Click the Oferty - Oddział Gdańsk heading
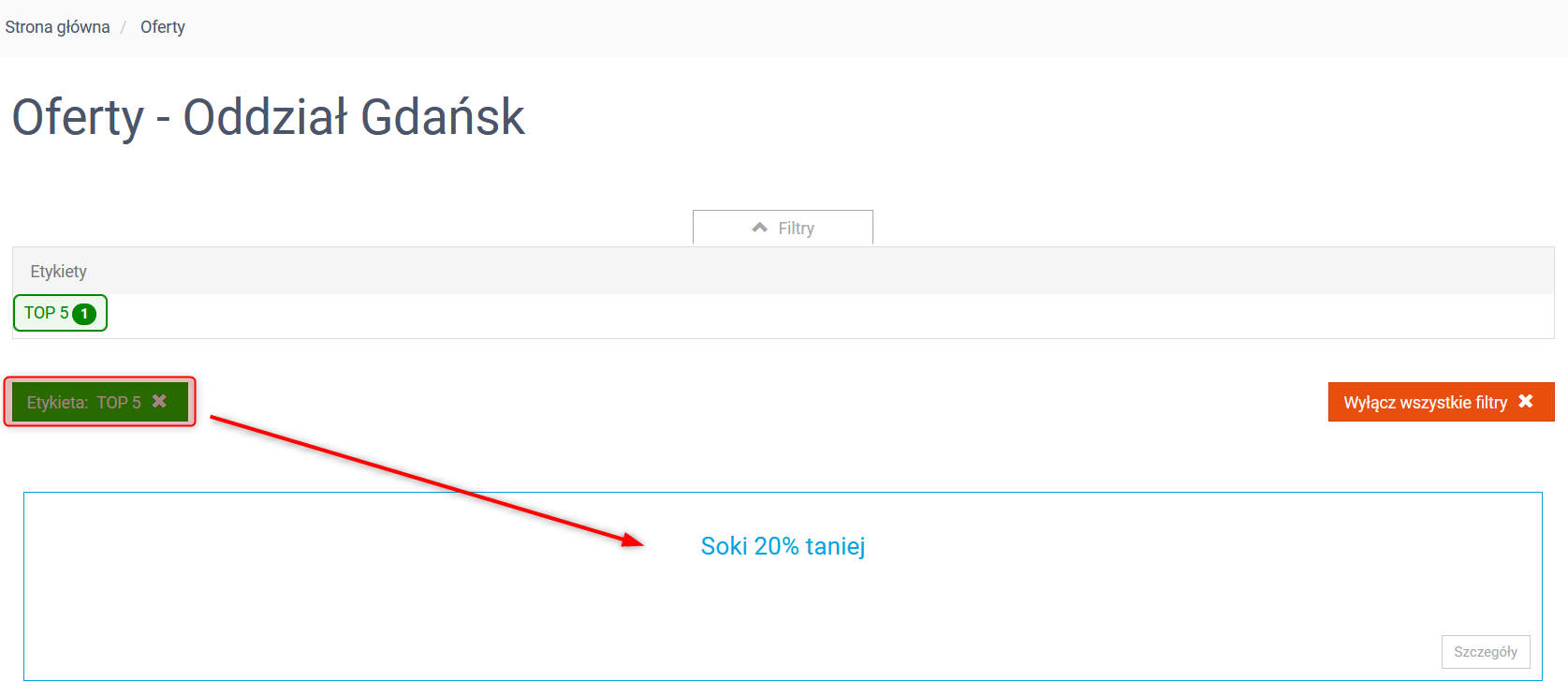1568x696 pixels. 268,117
